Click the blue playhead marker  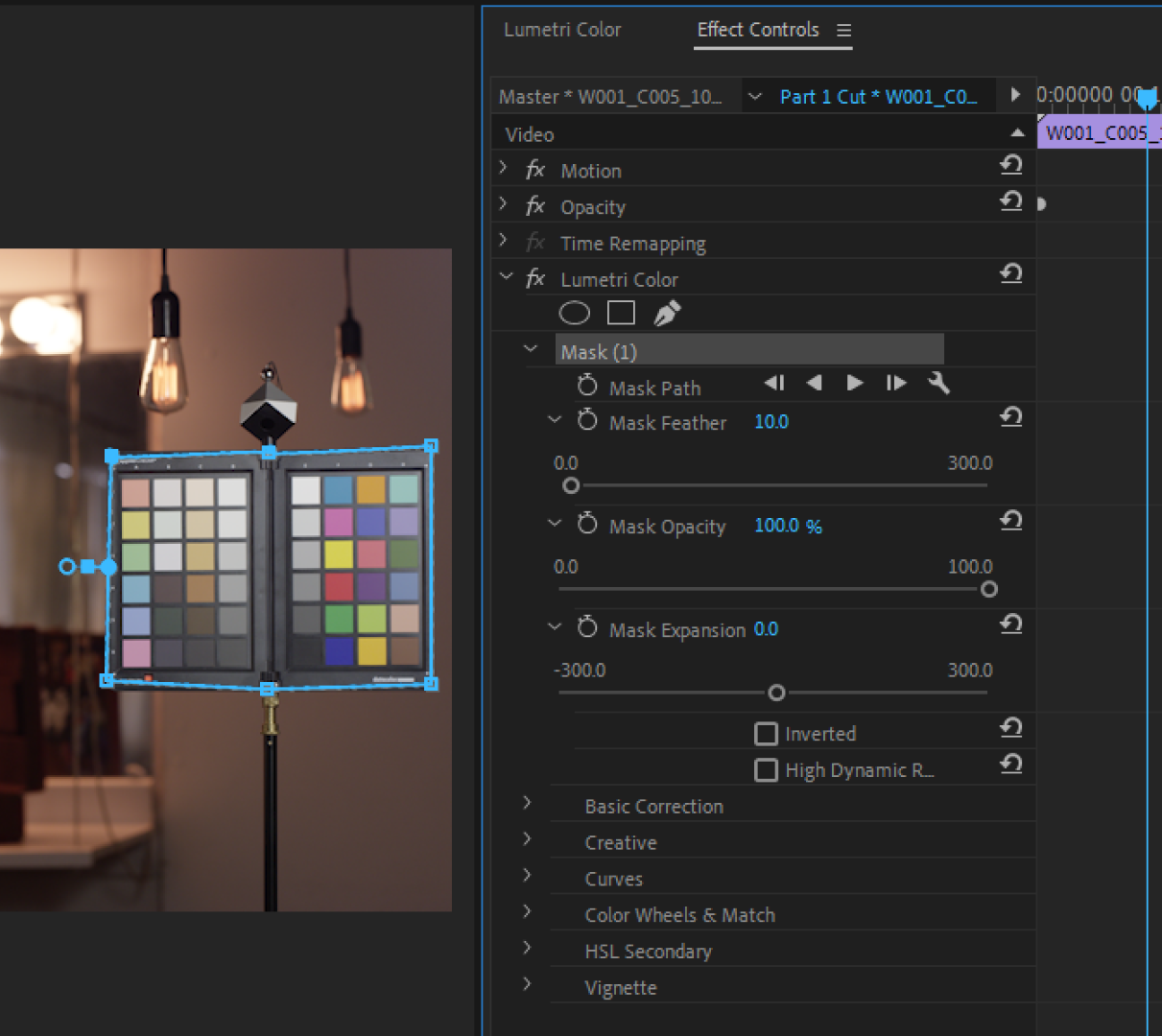point(1147,99)
